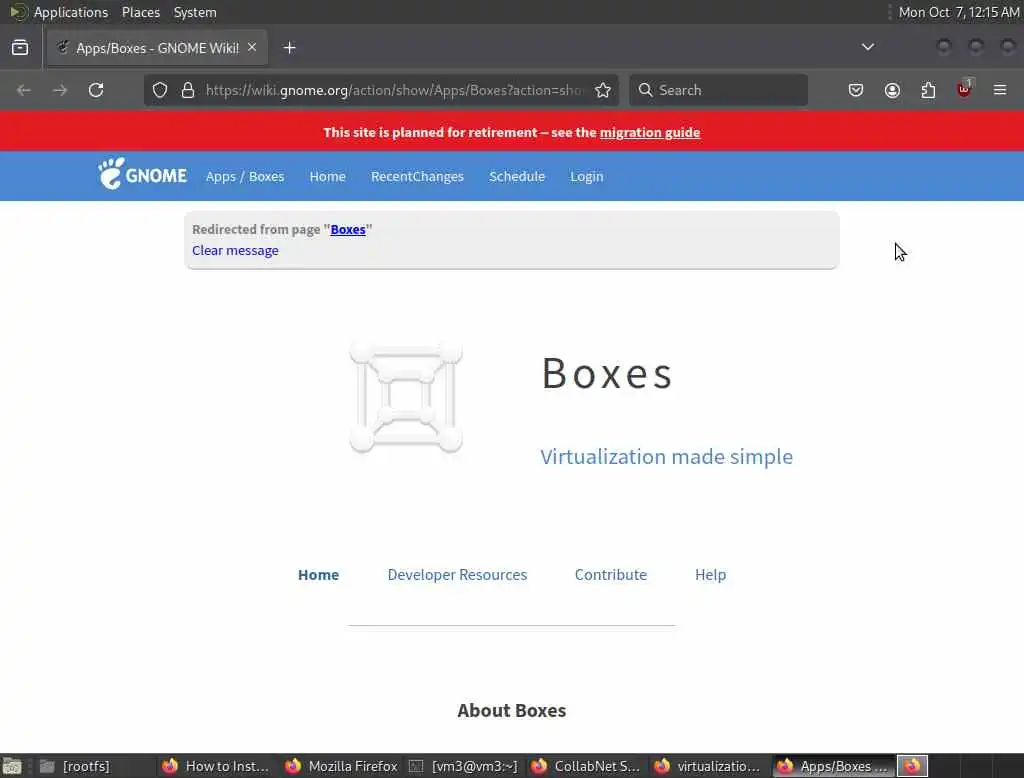The image size is (1024, 778).
Task: Open the Help section
Action: (x=711, y=575)
